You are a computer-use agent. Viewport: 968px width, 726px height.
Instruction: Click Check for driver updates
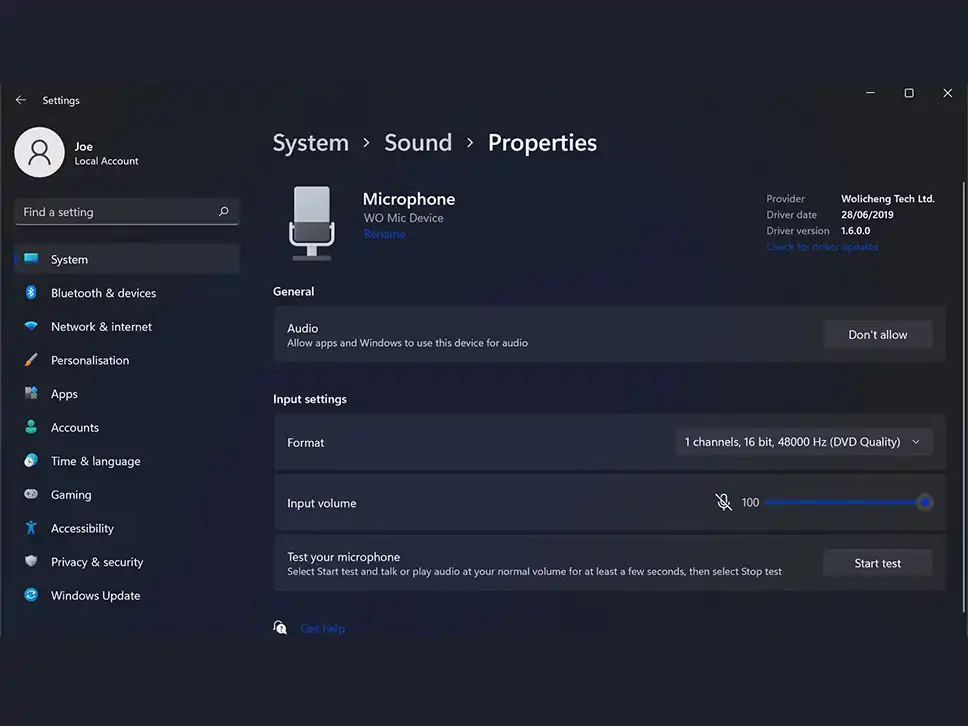822,246
